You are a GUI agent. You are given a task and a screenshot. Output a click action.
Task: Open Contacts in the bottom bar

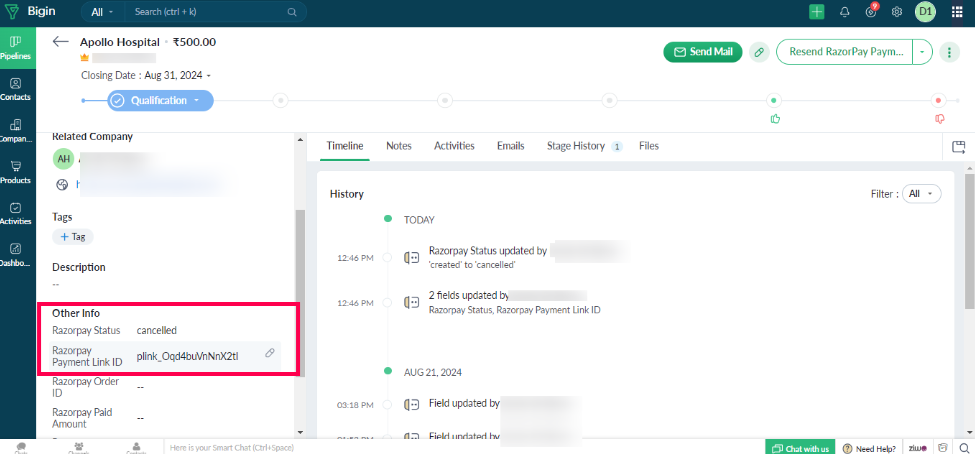click(137, 448)
